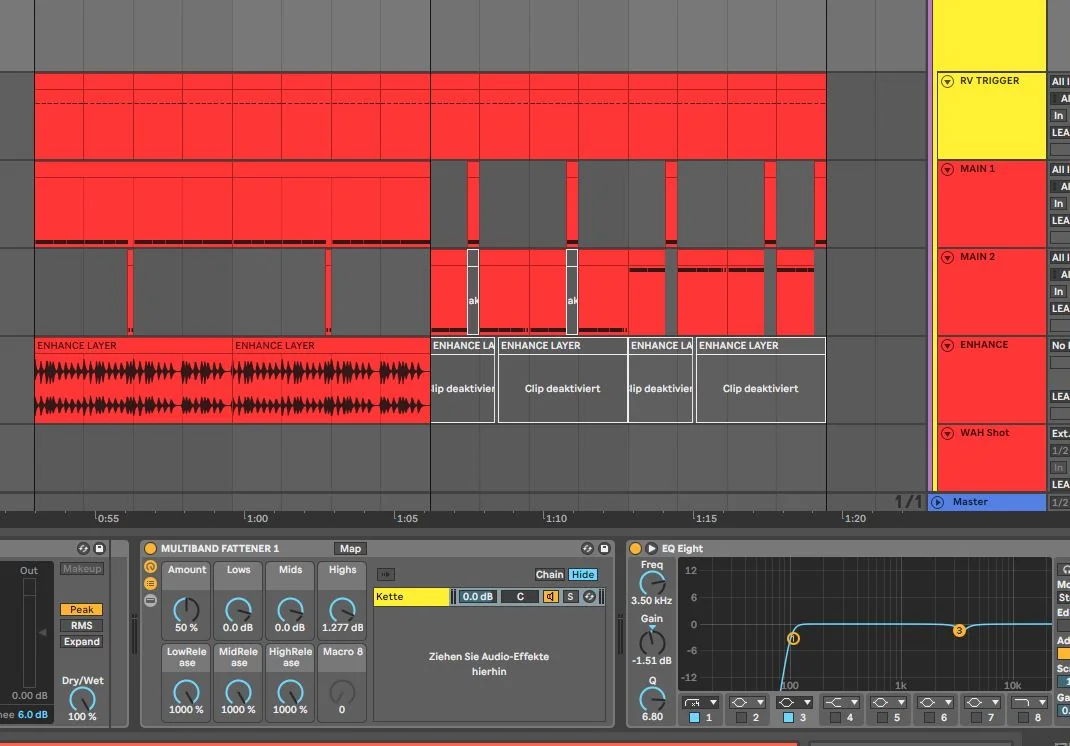Image resolution: width=1070 pixels, height=746 pixels.
Task: Fold the ENHANCE track
Action: (947, 345)
